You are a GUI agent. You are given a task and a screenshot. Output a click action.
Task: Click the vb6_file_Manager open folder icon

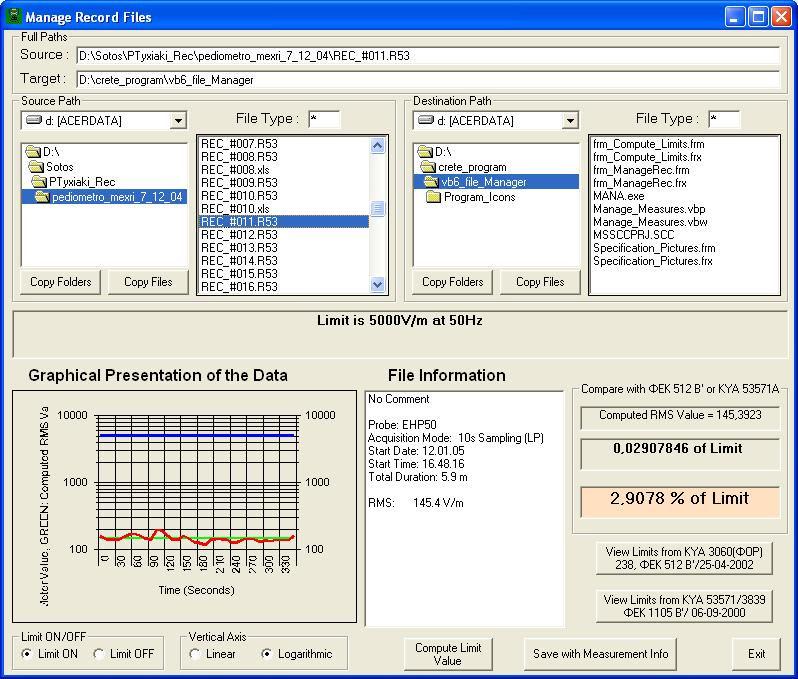point(432,182)
